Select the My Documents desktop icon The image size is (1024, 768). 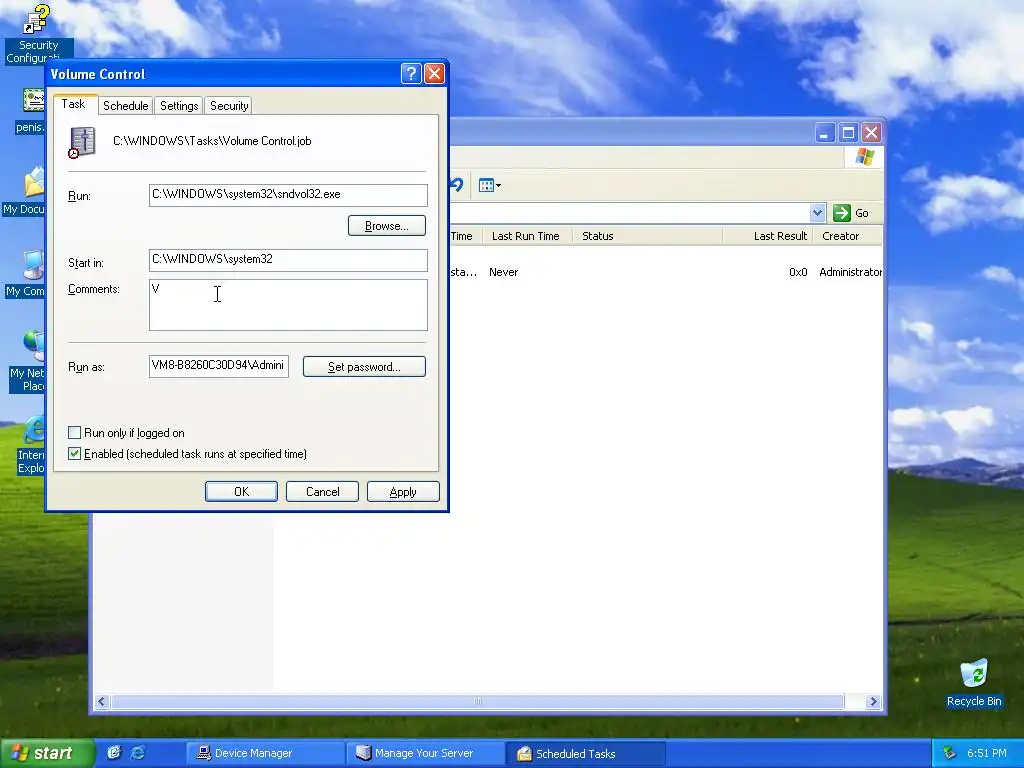(24, 191)
